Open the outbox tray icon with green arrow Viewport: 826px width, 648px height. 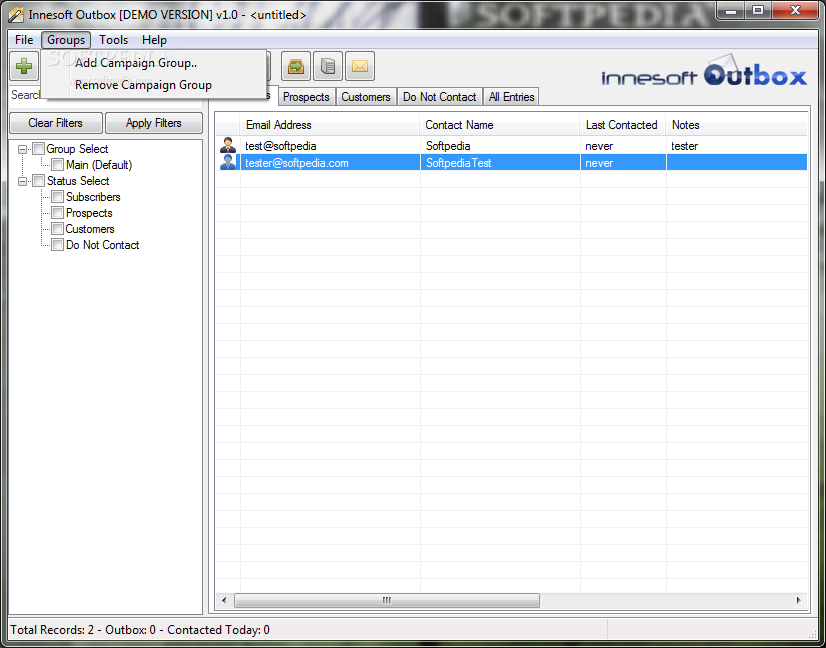296,66
